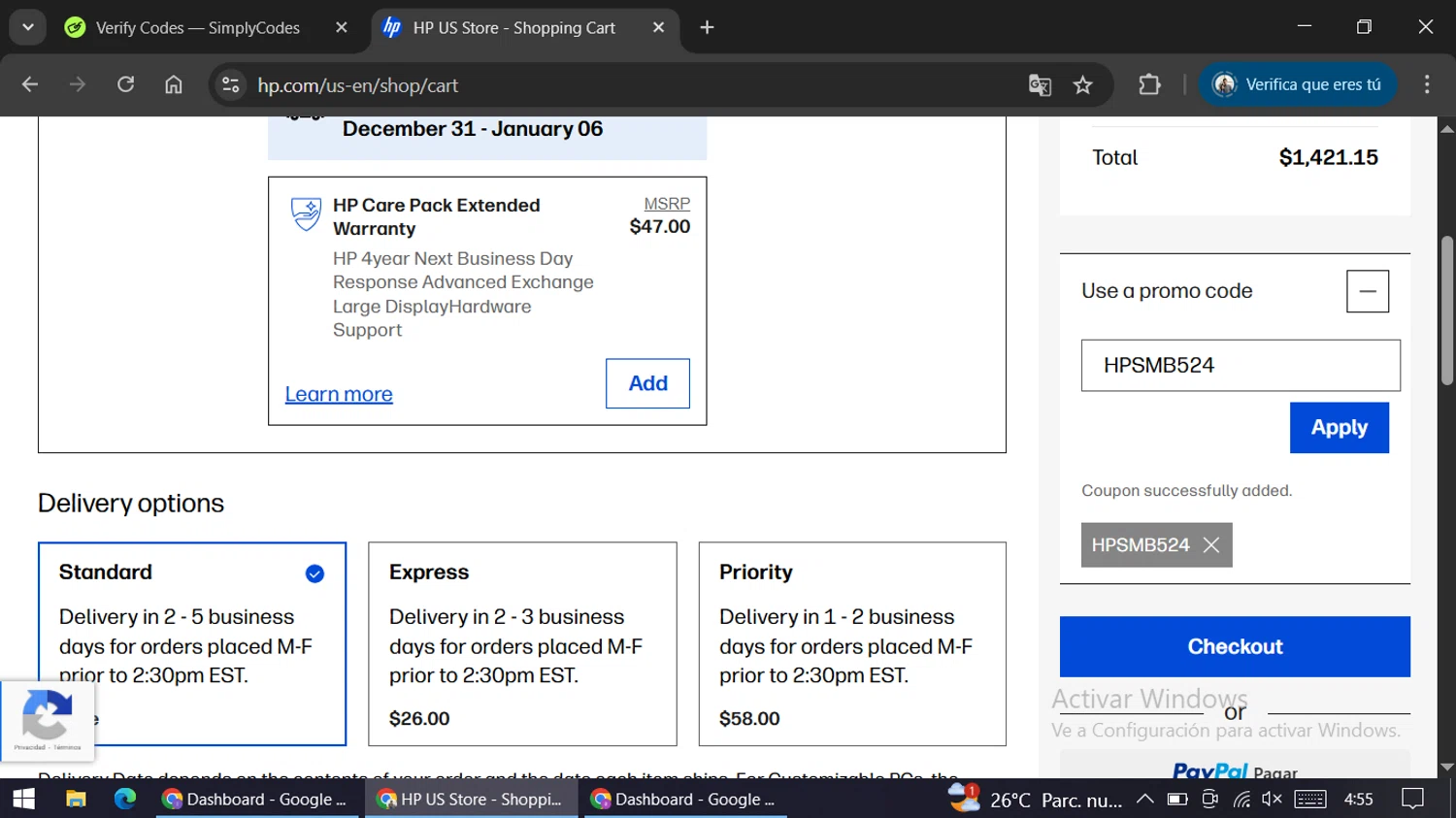Apply the promo code
This screenshot has width=1456, height=818.
(1340, 428)
